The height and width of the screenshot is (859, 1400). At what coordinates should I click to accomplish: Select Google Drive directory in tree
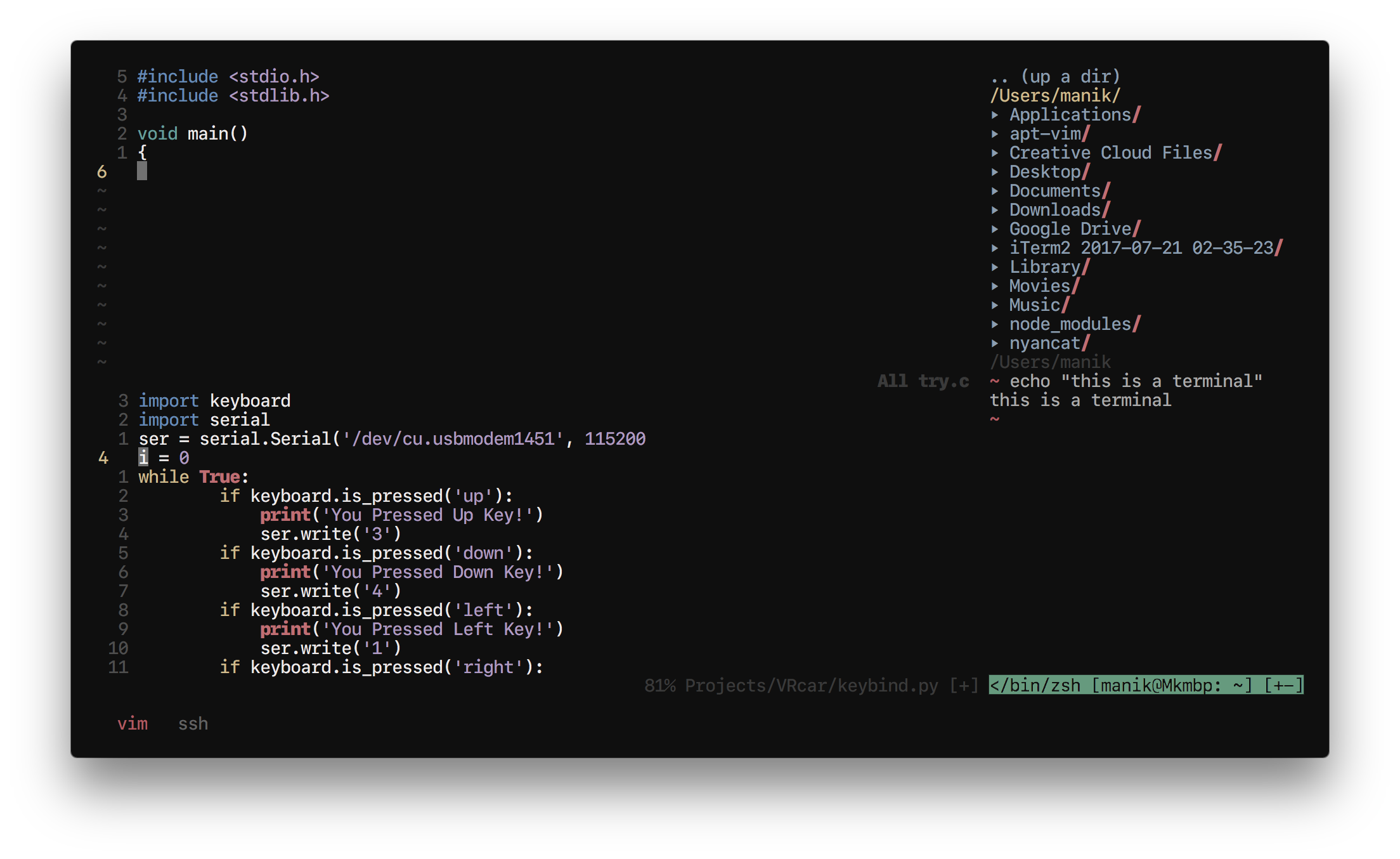point(1070,229)
